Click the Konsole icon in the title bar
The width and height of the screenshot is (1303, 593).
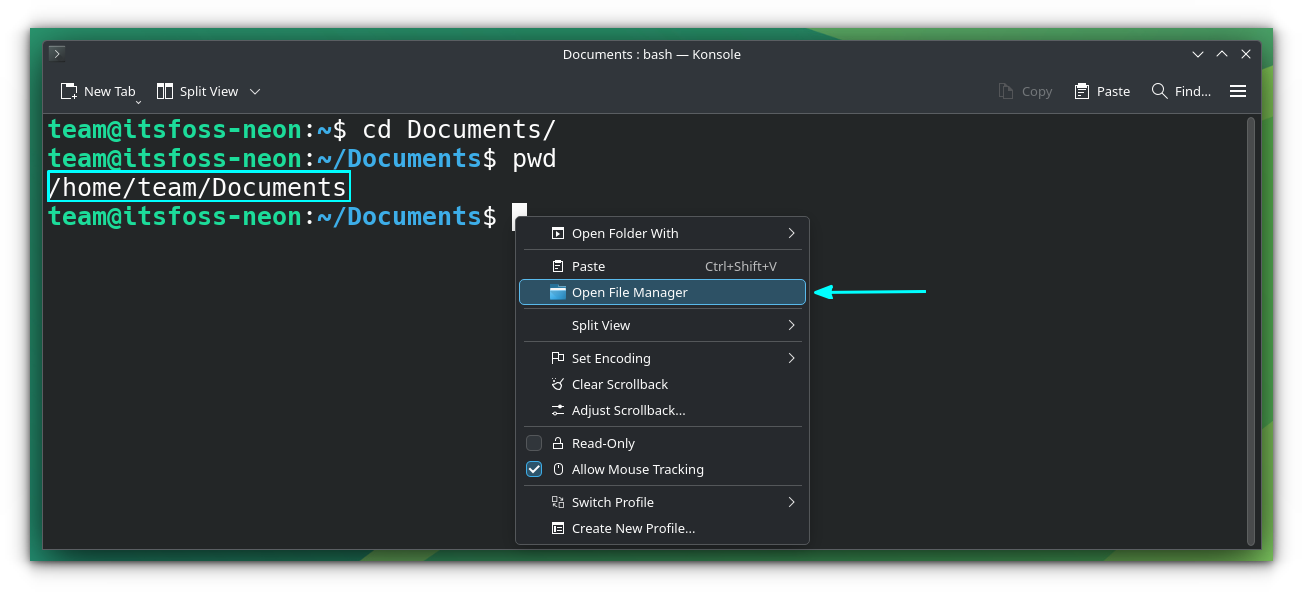[x=56, y=54]
